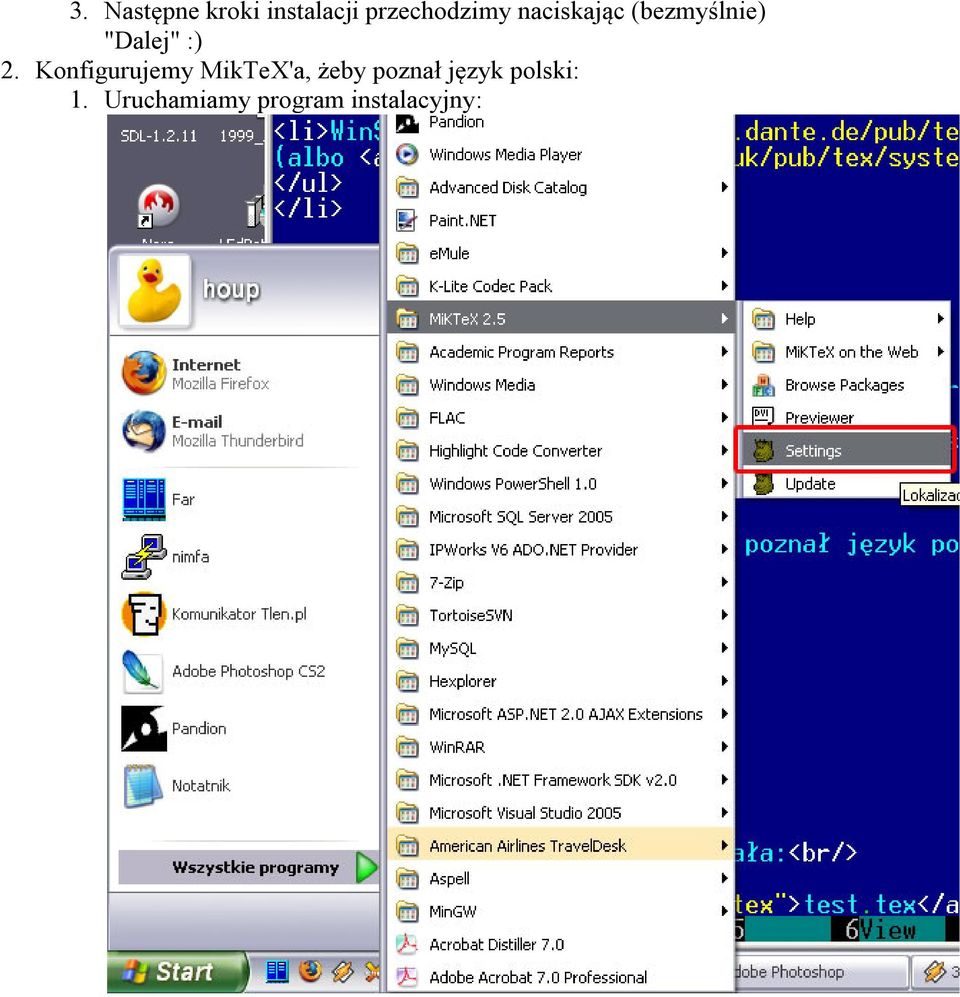Open Help submenu in MiKTeX
Screen dimensions: 960x997
[x=846, y=319]
